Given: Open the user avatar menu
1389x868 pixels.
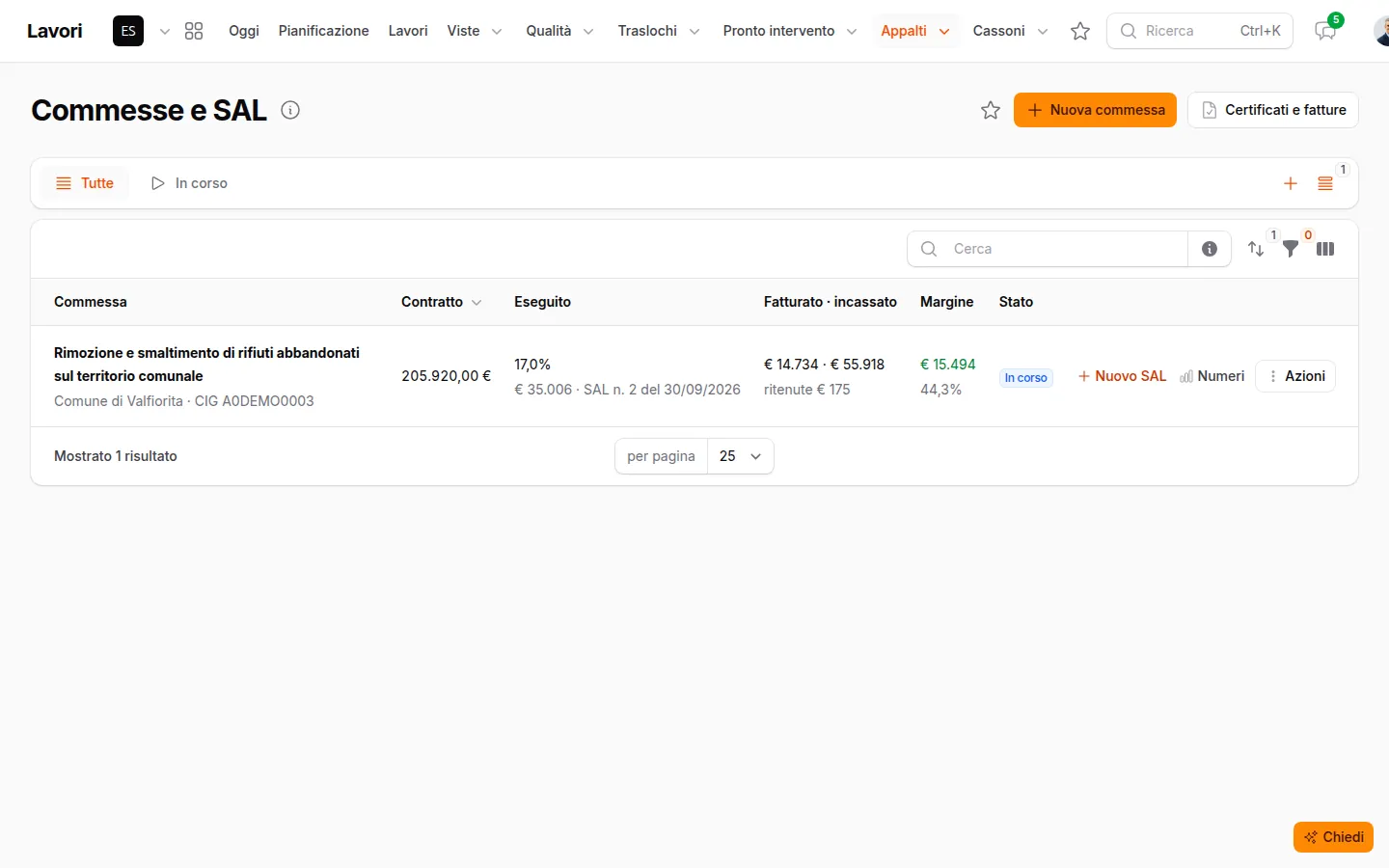Looking at the screenshot, I should 1381,31.
